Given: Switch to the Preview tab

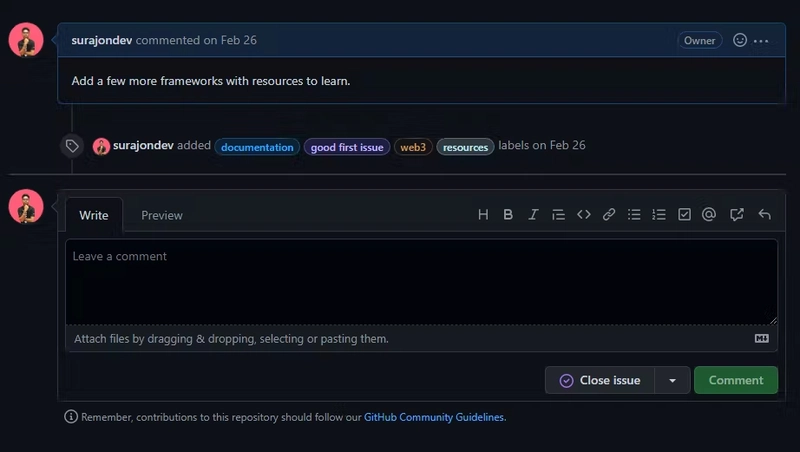Looking at the screenshot, I should 162,215.
